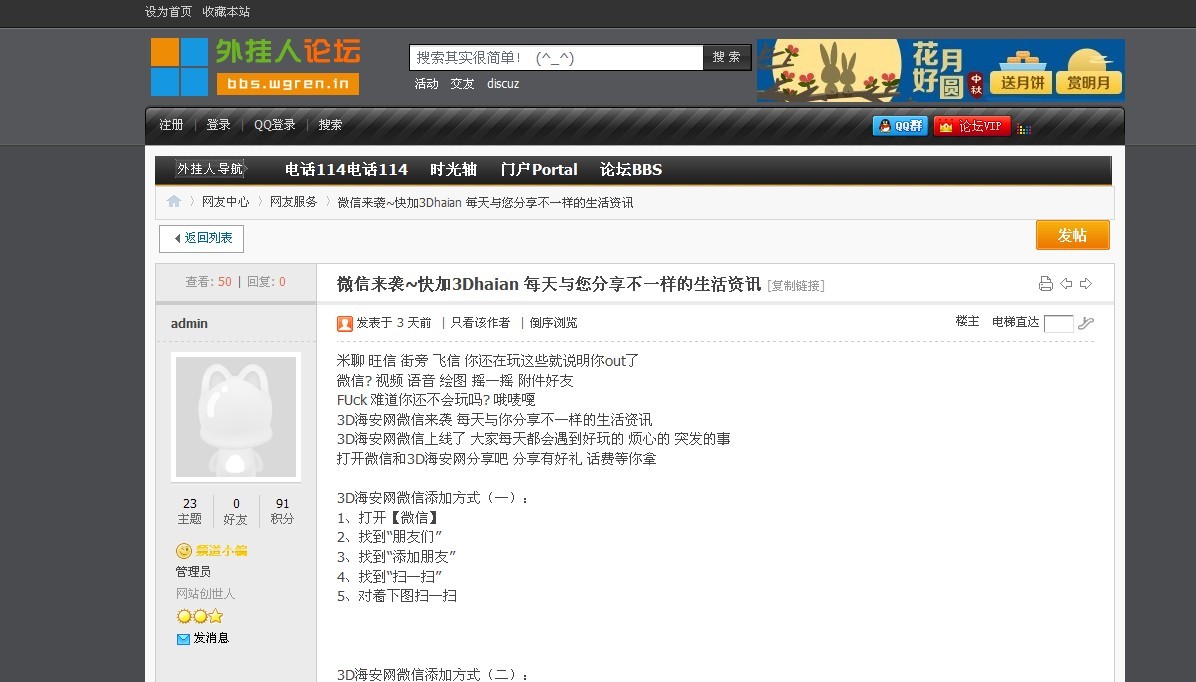Go to next thread with right arrow icon
This screenshot has width=1196, height=682.
coord(1086,284)
